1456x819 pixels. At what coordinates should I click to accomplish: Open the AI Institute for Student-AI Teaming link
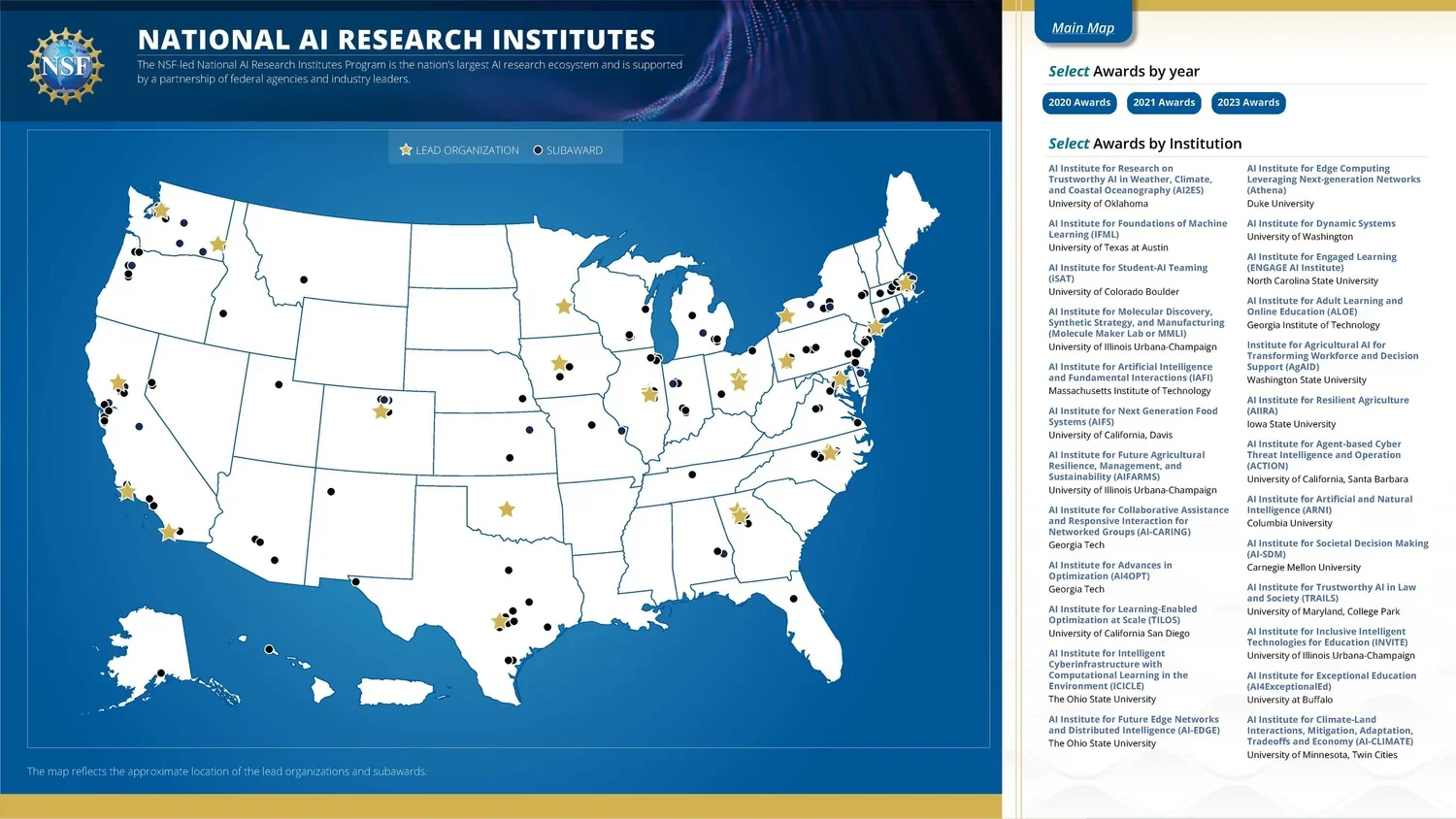[1127, 273]
